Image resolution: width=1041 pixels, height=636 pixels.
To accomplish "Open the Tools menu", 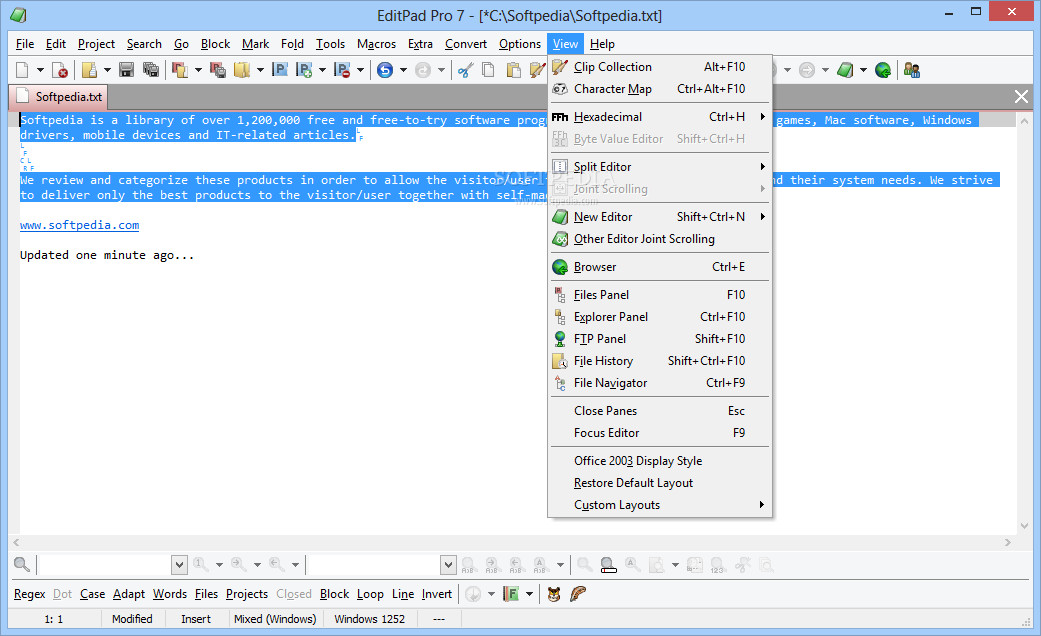I will click(330, 44).
